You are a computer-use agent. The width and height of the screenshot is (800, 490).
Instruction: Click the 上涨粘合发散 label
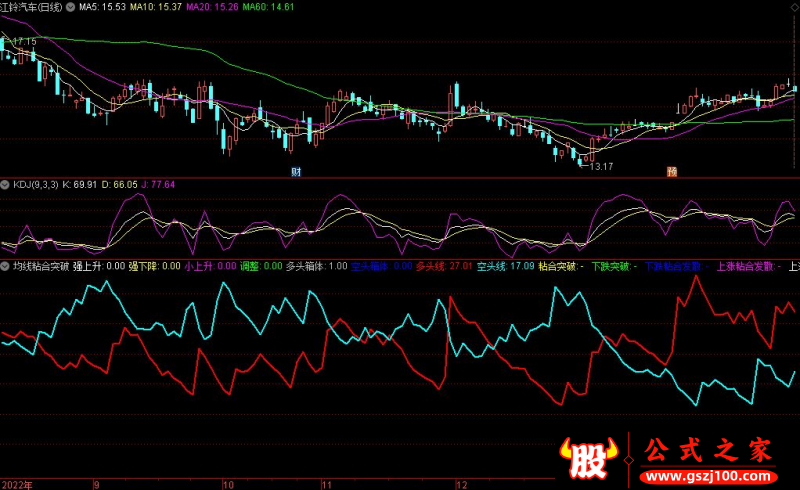coord(745,266)
